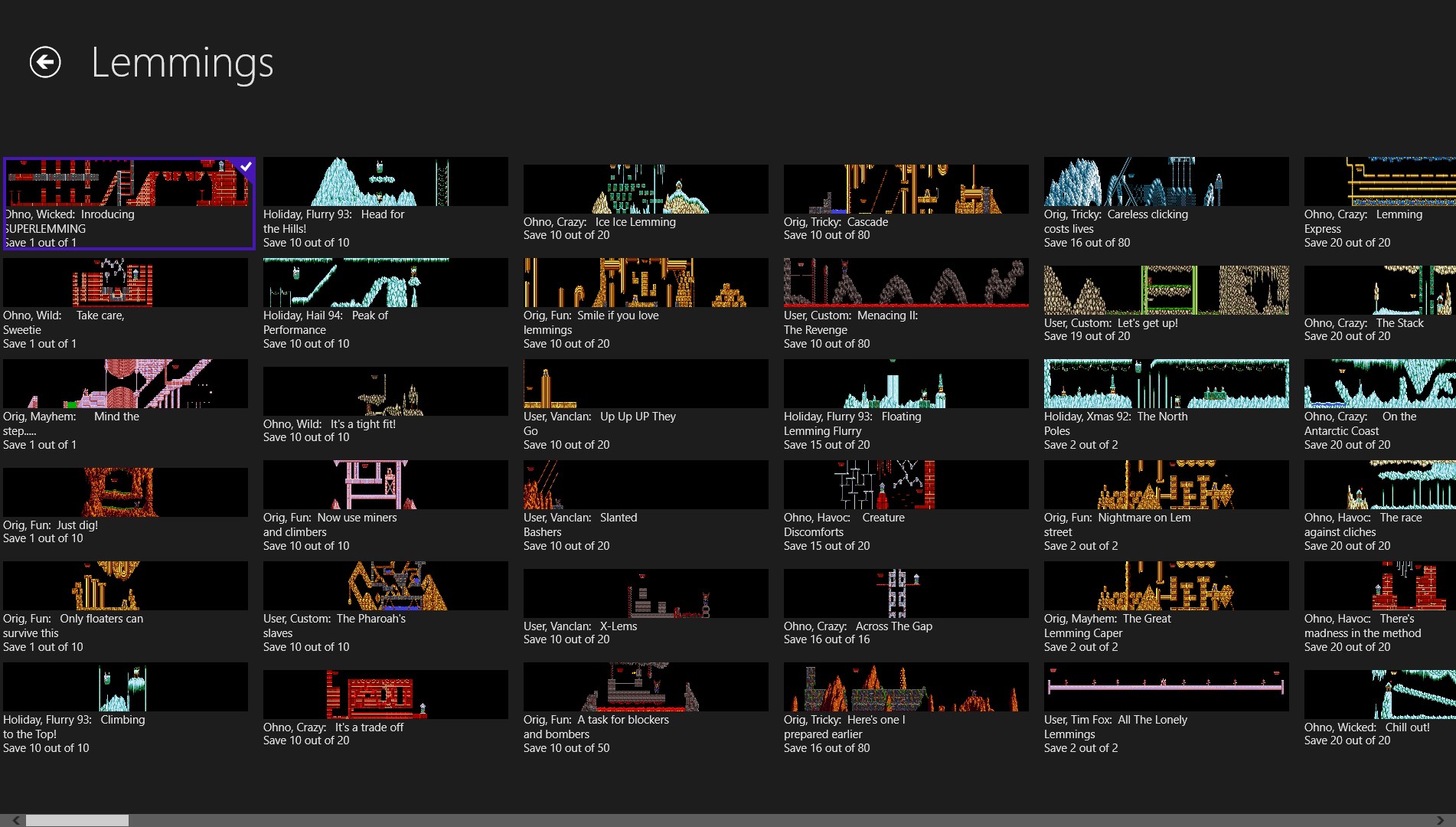
Task: Open the 'Creature Discomforts' Havoc level
Action: [906, 506]
